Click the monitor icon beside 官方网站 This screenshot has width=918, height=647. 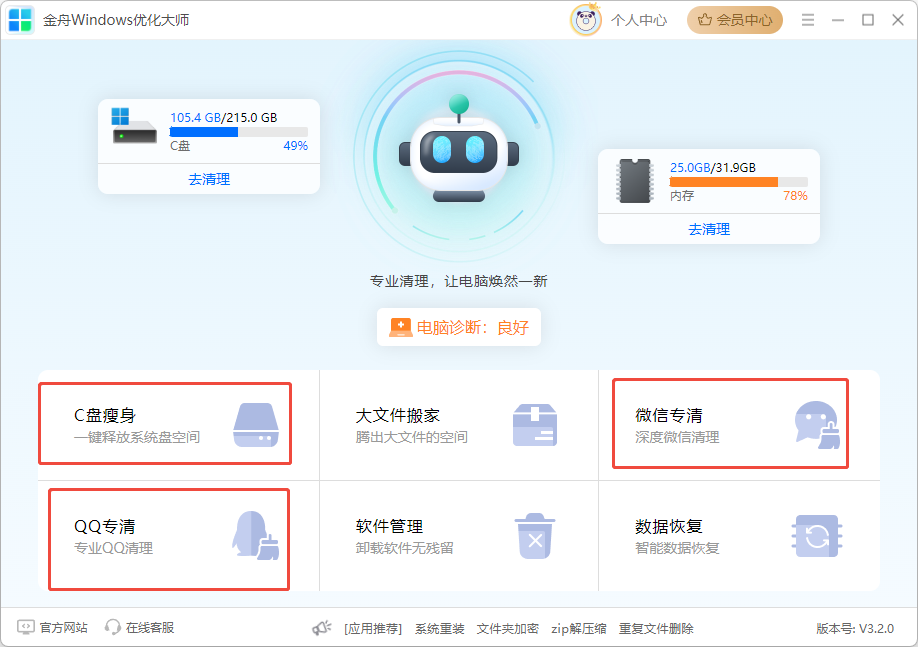(26, 628)
